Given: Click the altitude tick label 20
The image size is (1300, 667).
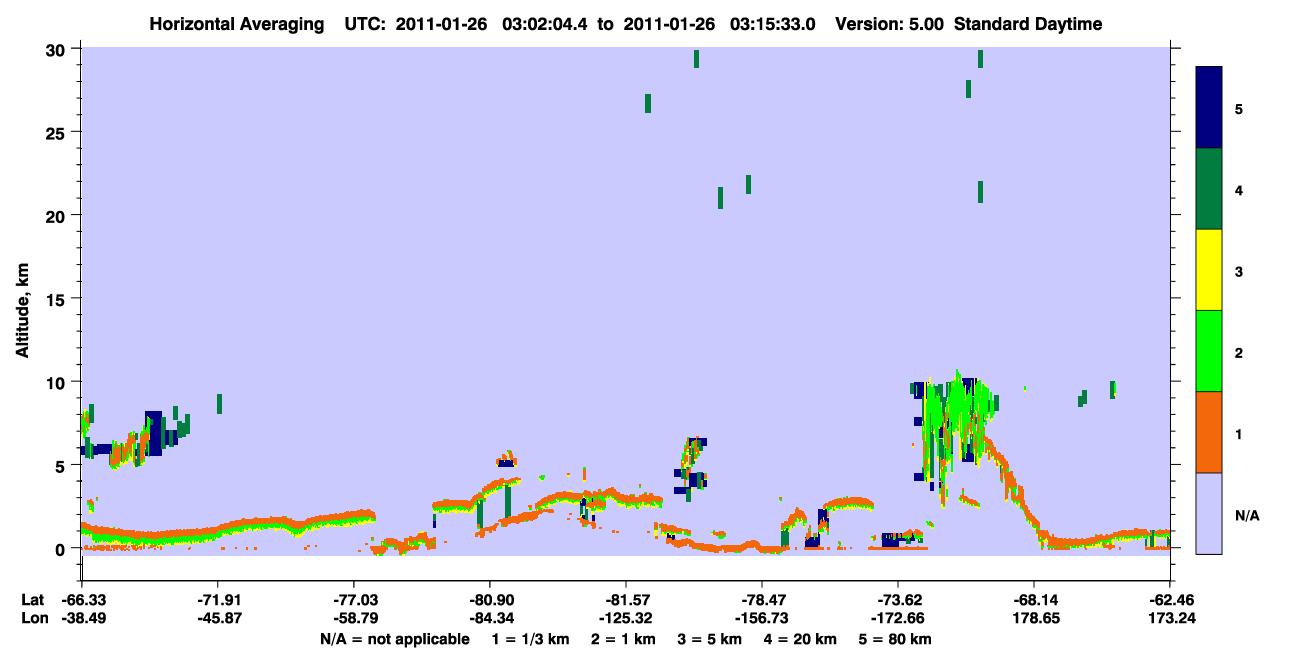Looking at the screenshot, I should (x=58, y=216).
